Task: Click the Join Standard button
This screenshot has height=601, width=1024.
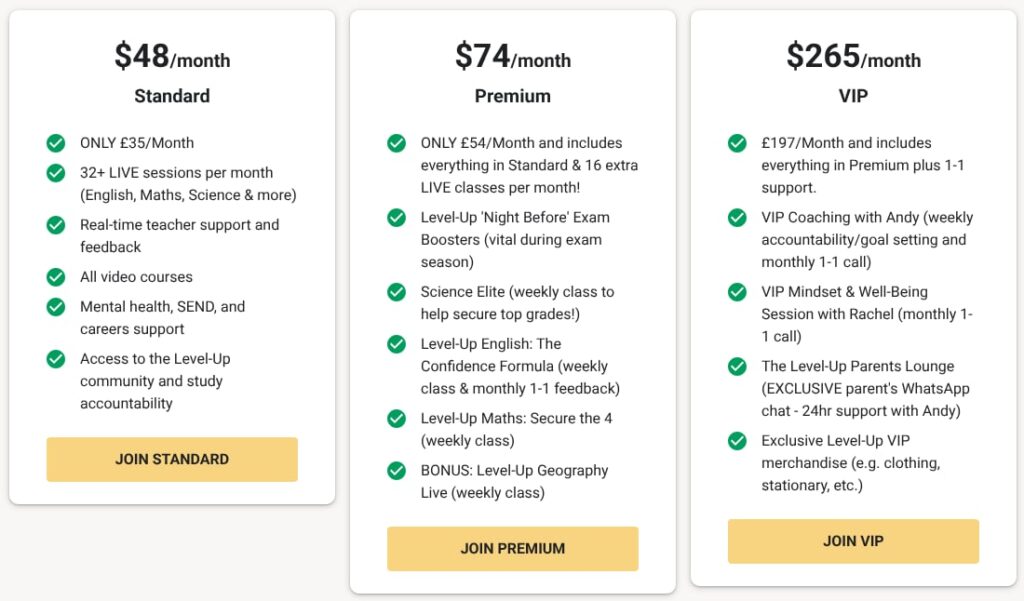Action: pyautogui.click(x=172, y=459)
